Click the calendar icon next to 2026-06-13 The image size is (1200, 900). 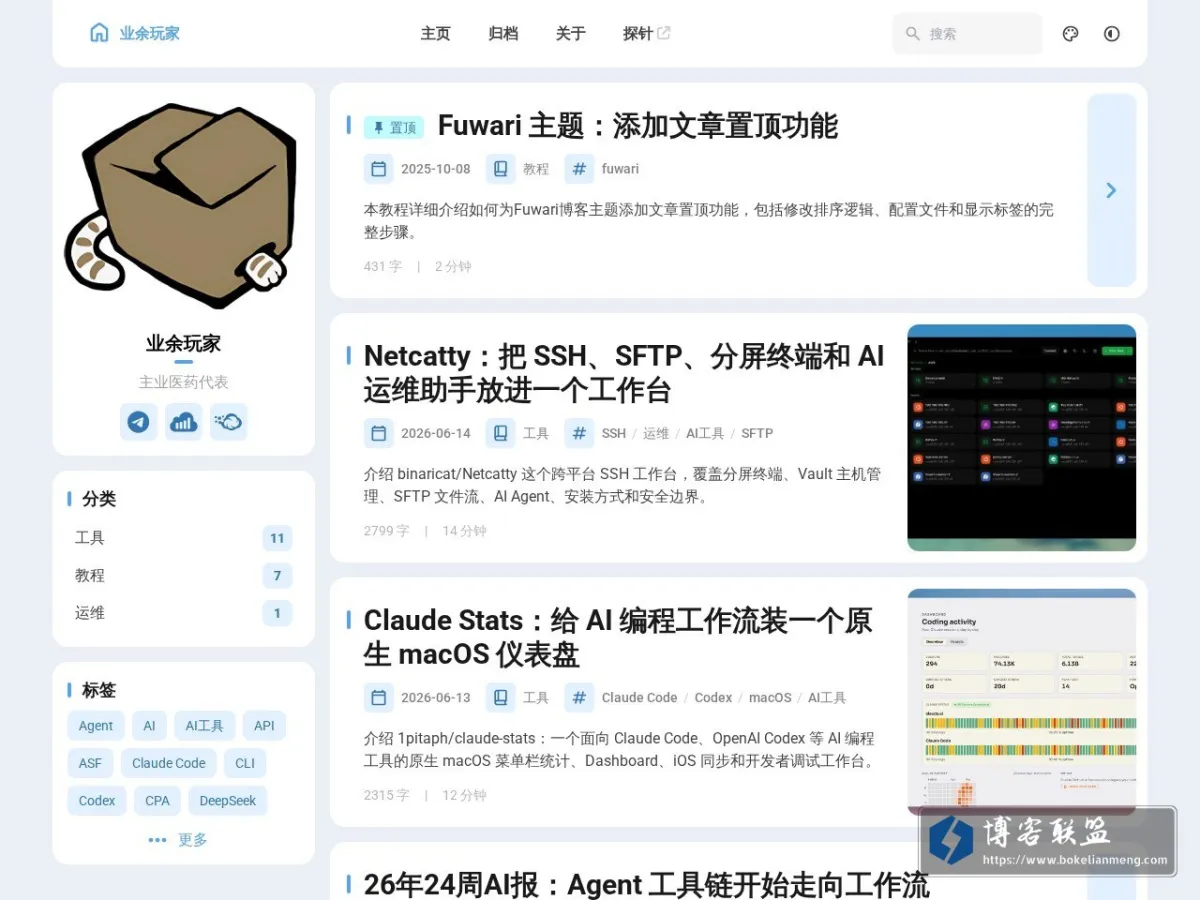[378, 697]
